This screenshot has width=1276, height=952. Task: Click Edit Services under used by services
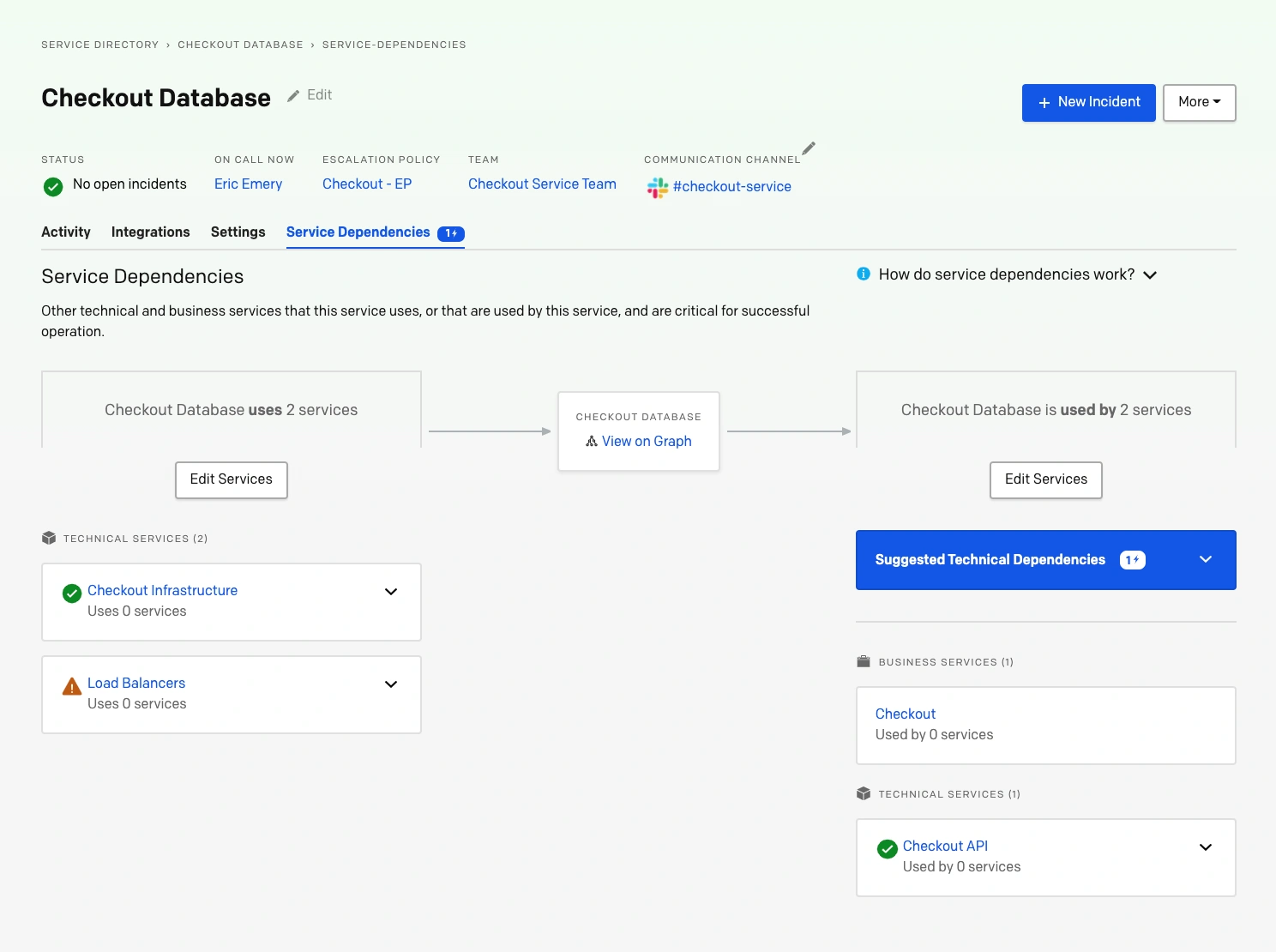pyautogui.click(x=1045, y=479)
